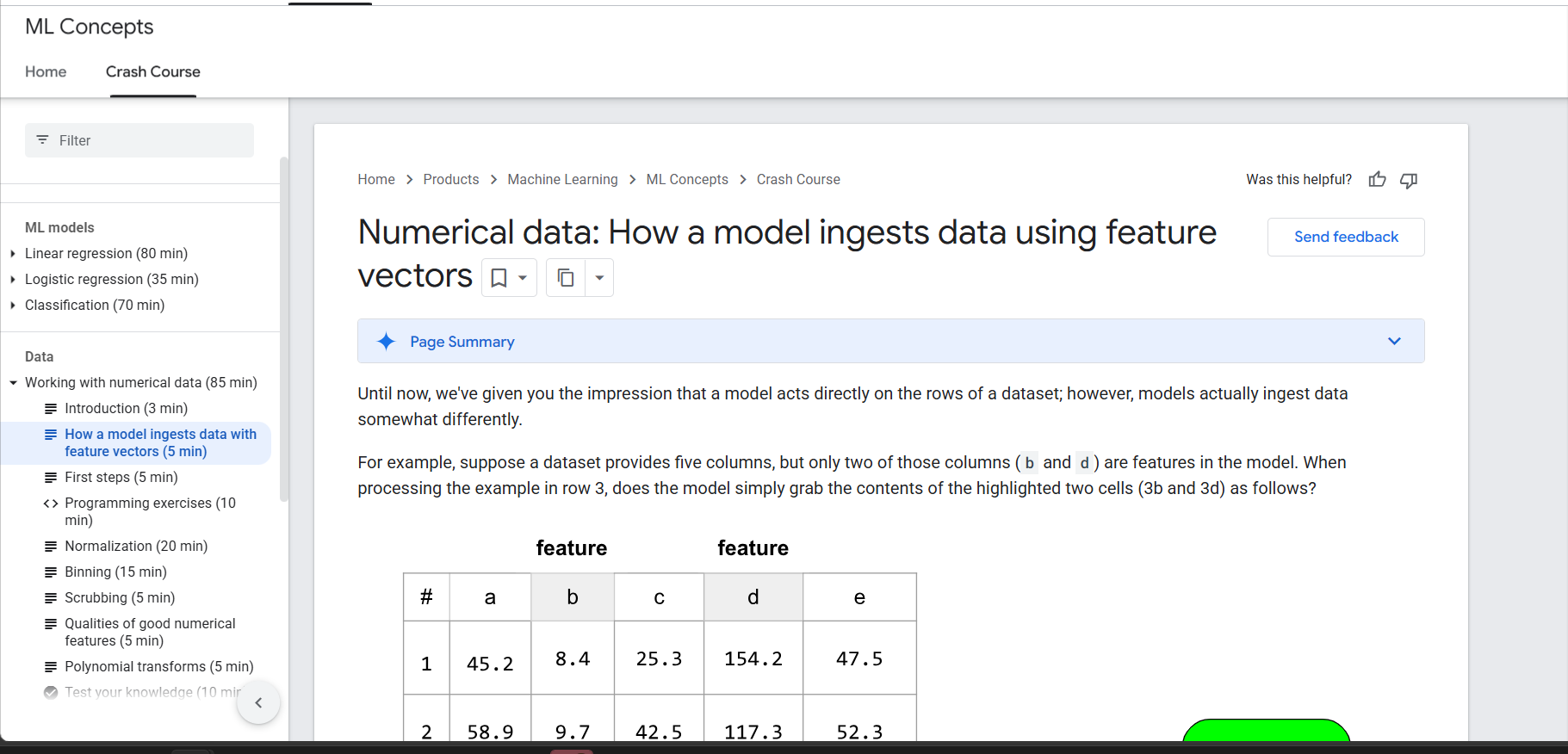Open ML Concepts breadcrumb link
The image size is (1568, 754).
pos(687,179)
